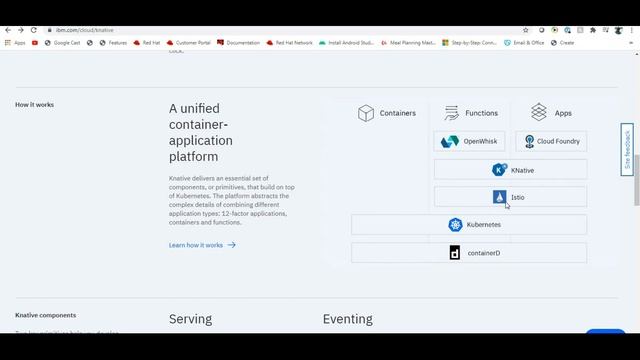Click the page vertical scrollbar thumb

[637, 180]
